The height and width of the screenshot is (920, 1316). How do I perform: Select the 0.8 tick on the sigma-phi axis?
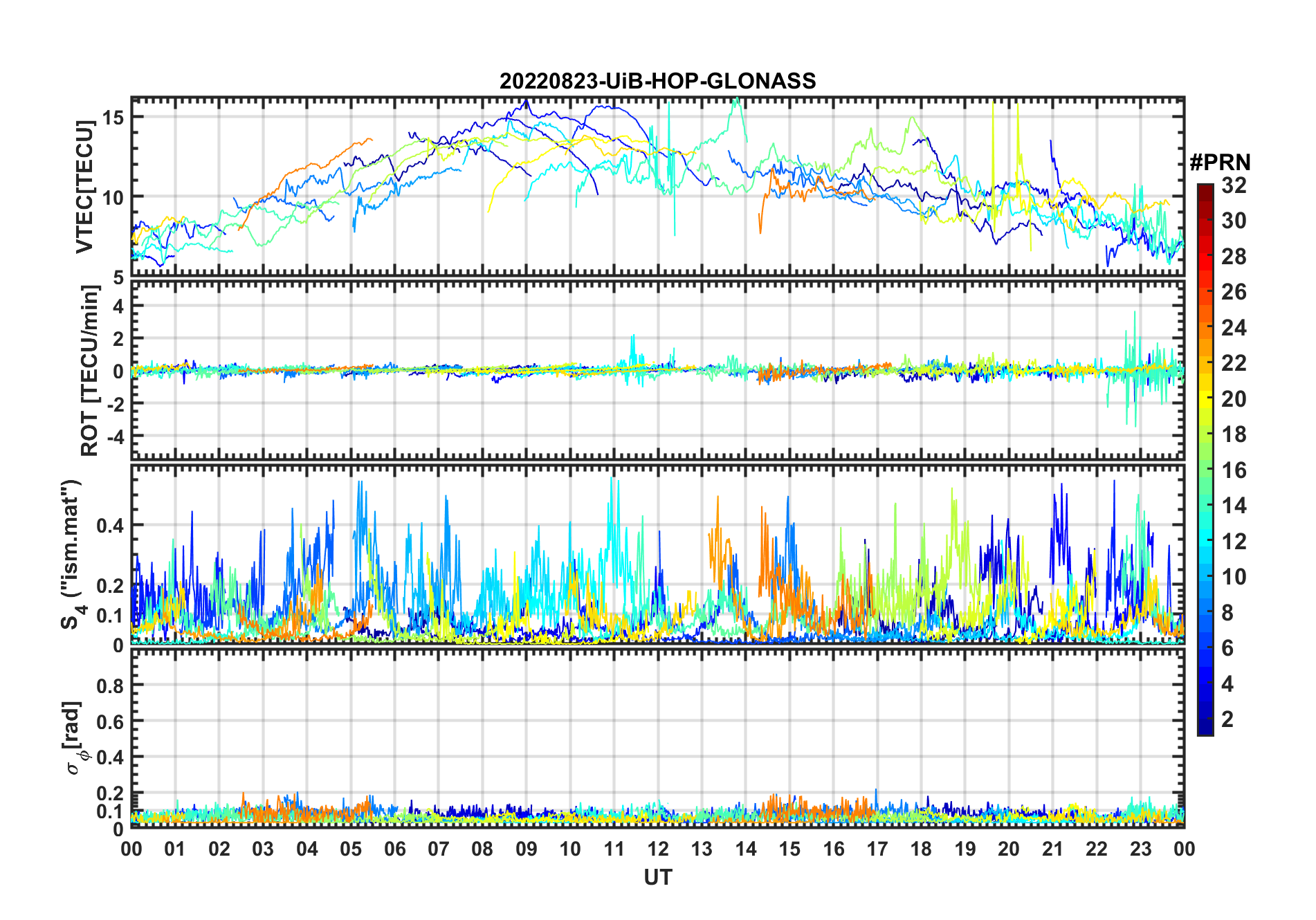point(110,686)
